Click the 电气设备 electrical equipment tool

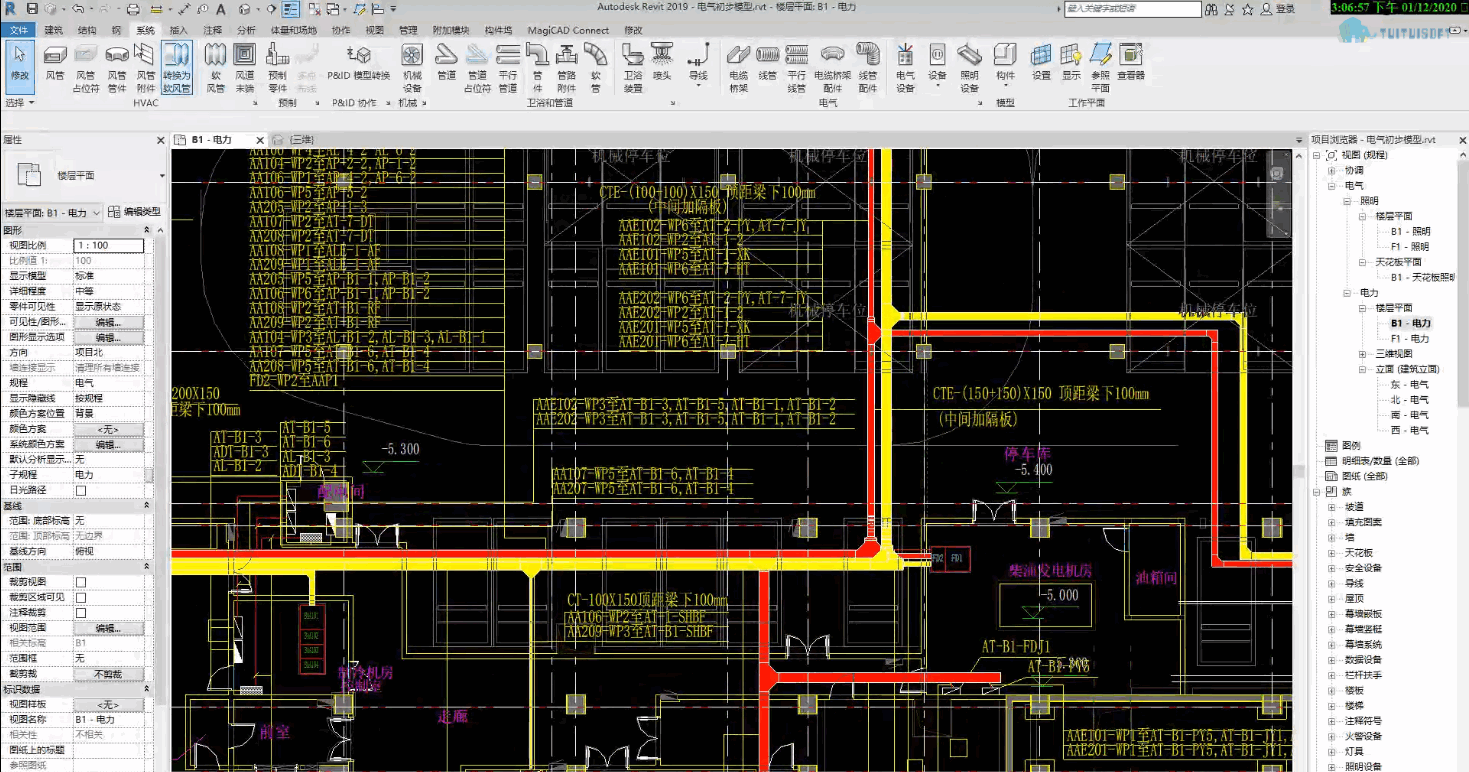[x=905, y=68]
